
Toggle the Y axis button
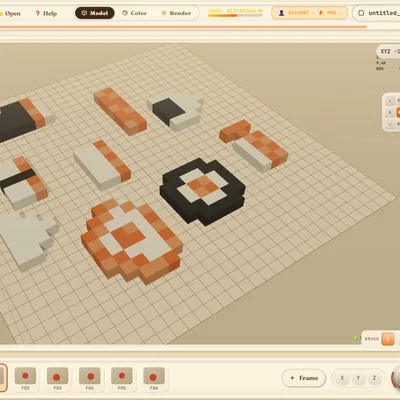(358, 378)
